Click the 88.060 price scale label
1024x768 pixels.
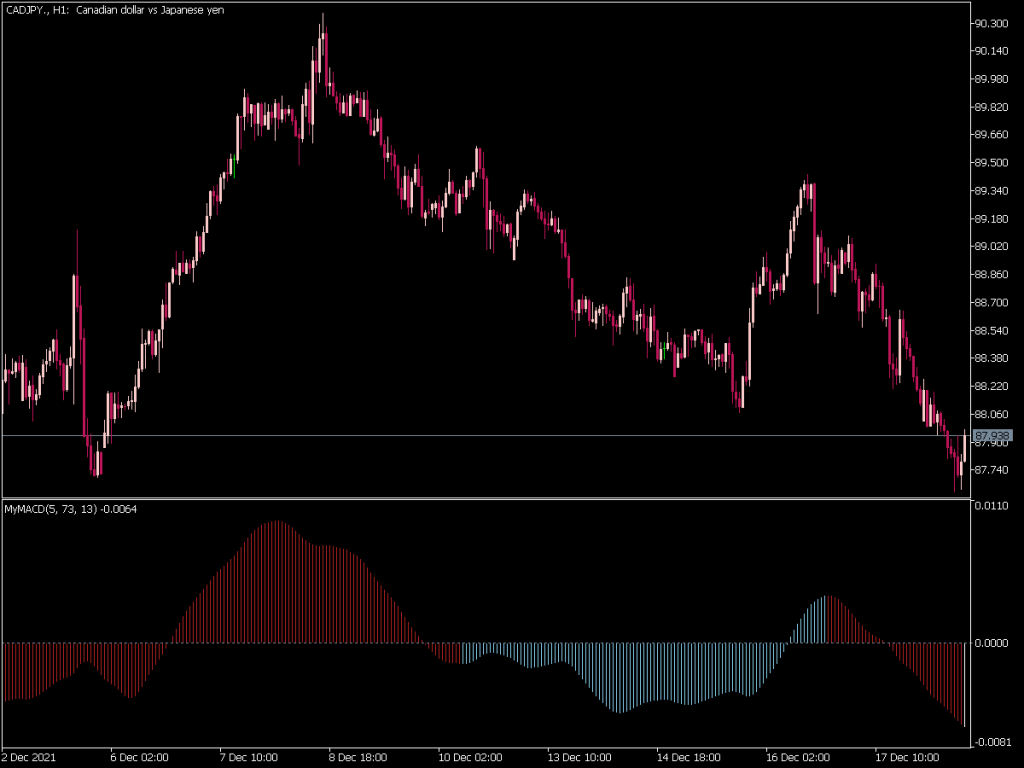point(990,414)
